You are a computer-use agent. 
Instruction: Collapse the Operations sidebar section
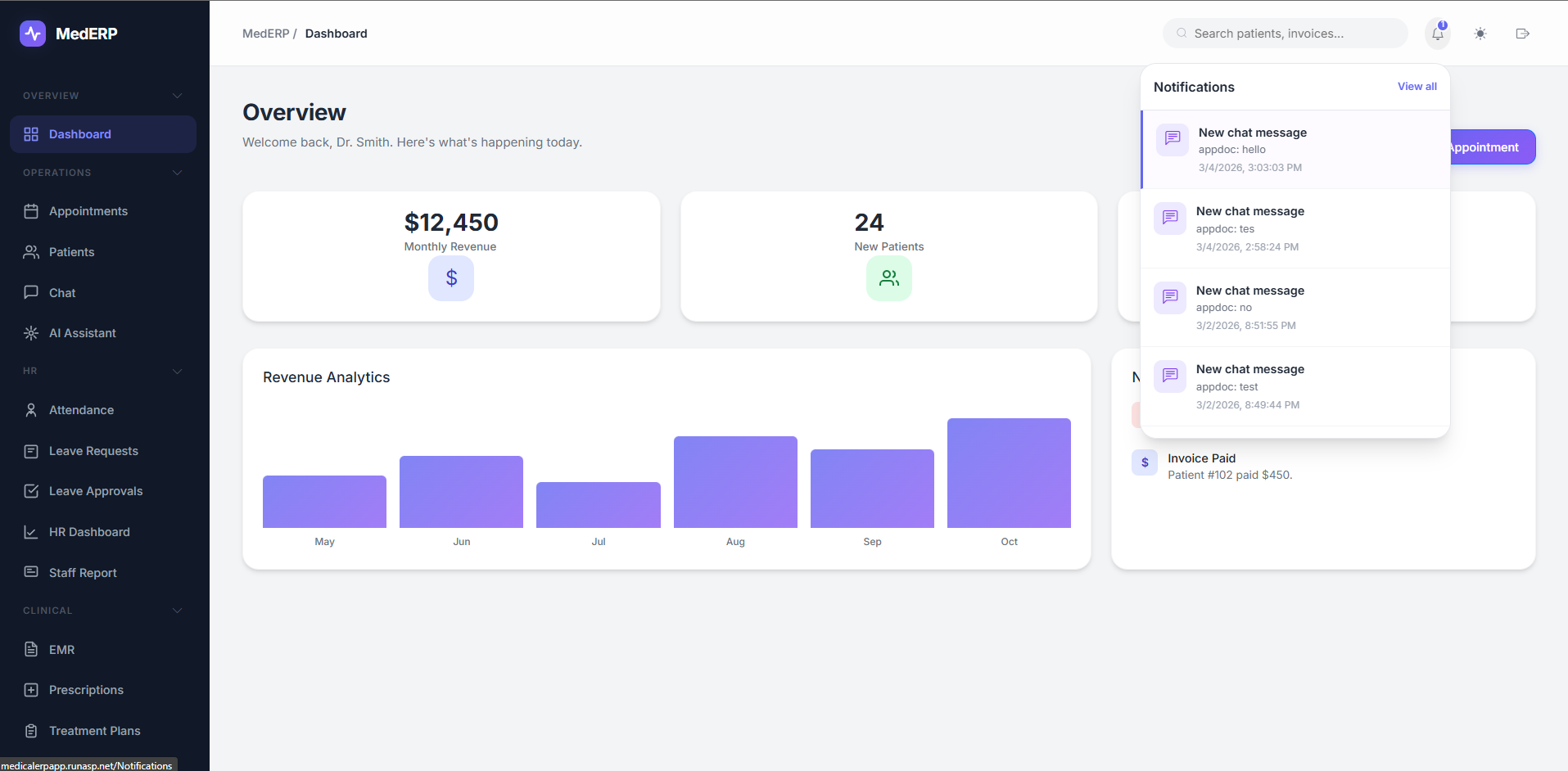(x=177, y=173)
